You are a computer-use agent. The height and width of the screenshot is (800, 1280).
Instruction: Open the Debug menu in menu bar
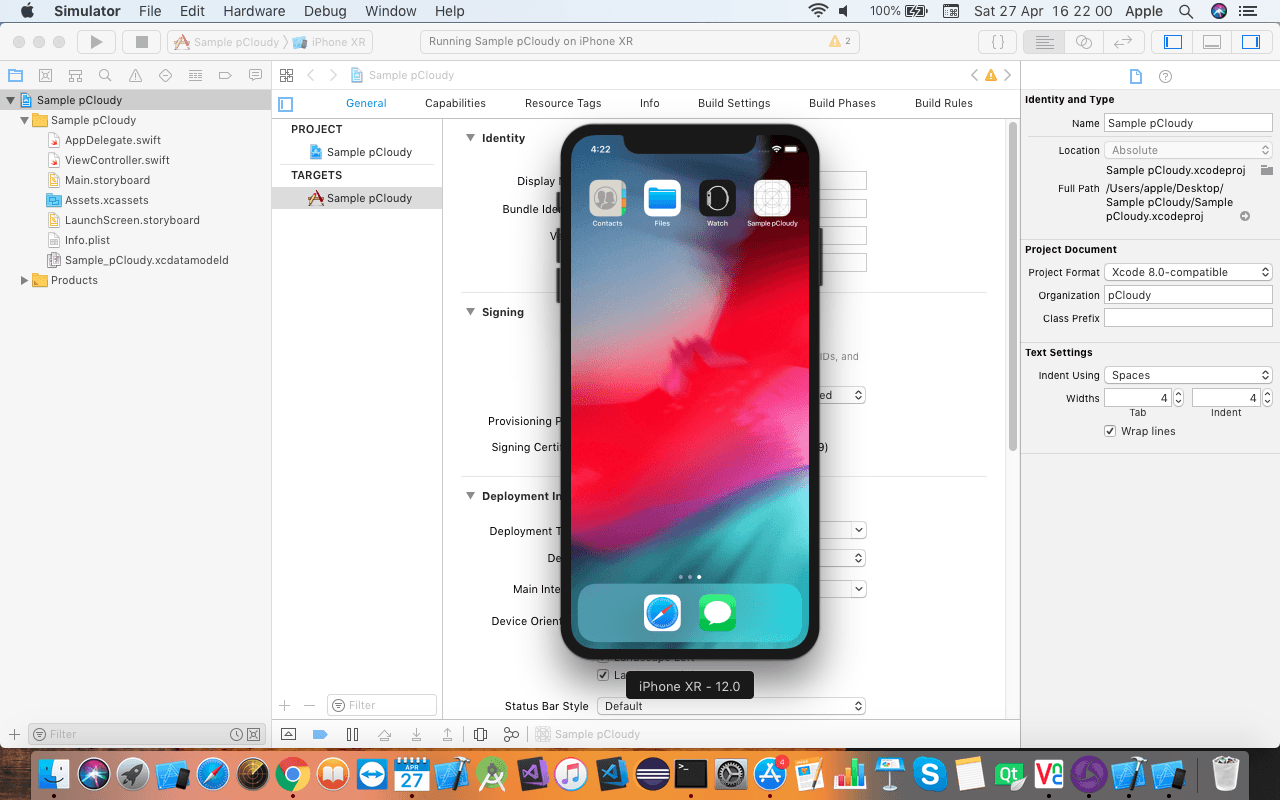[x=325, y=11]
